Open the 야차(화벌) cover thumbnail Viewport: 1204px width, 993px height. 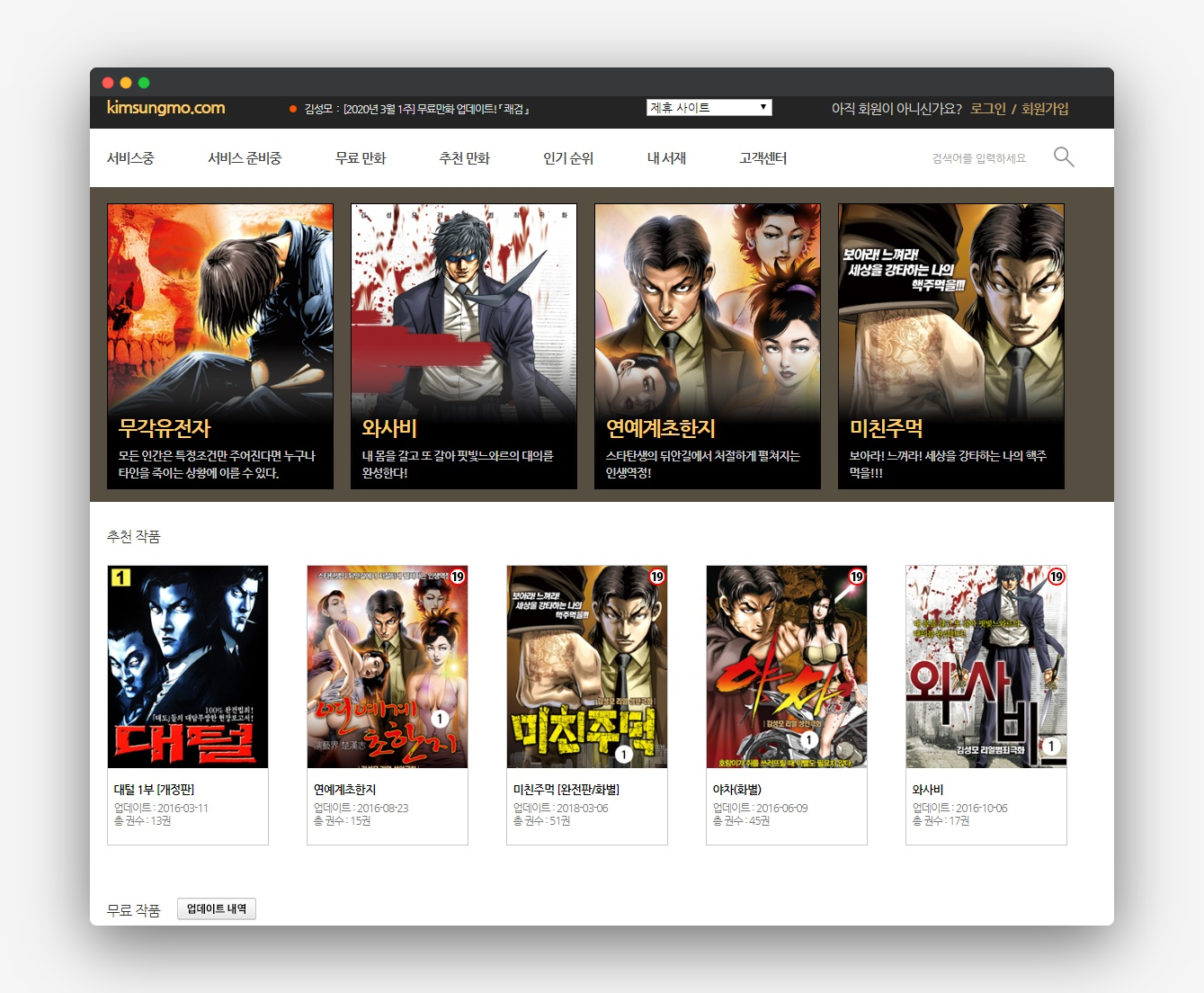787,666
